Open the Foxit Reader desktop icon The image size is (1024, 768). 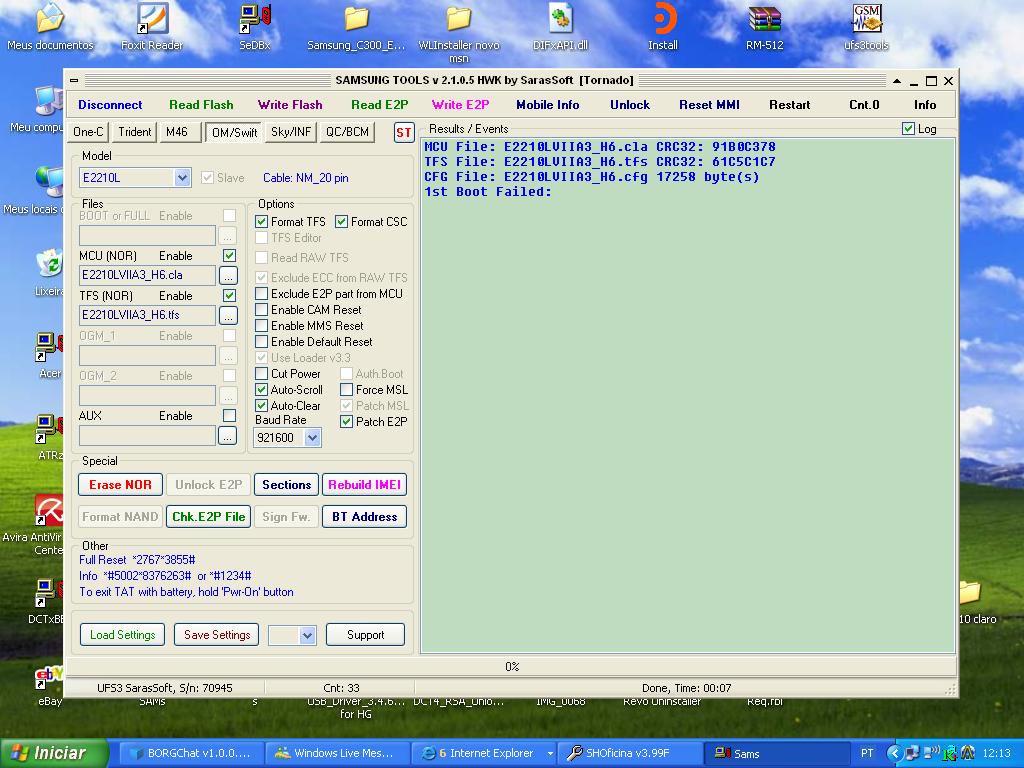[x=152, y=26]
